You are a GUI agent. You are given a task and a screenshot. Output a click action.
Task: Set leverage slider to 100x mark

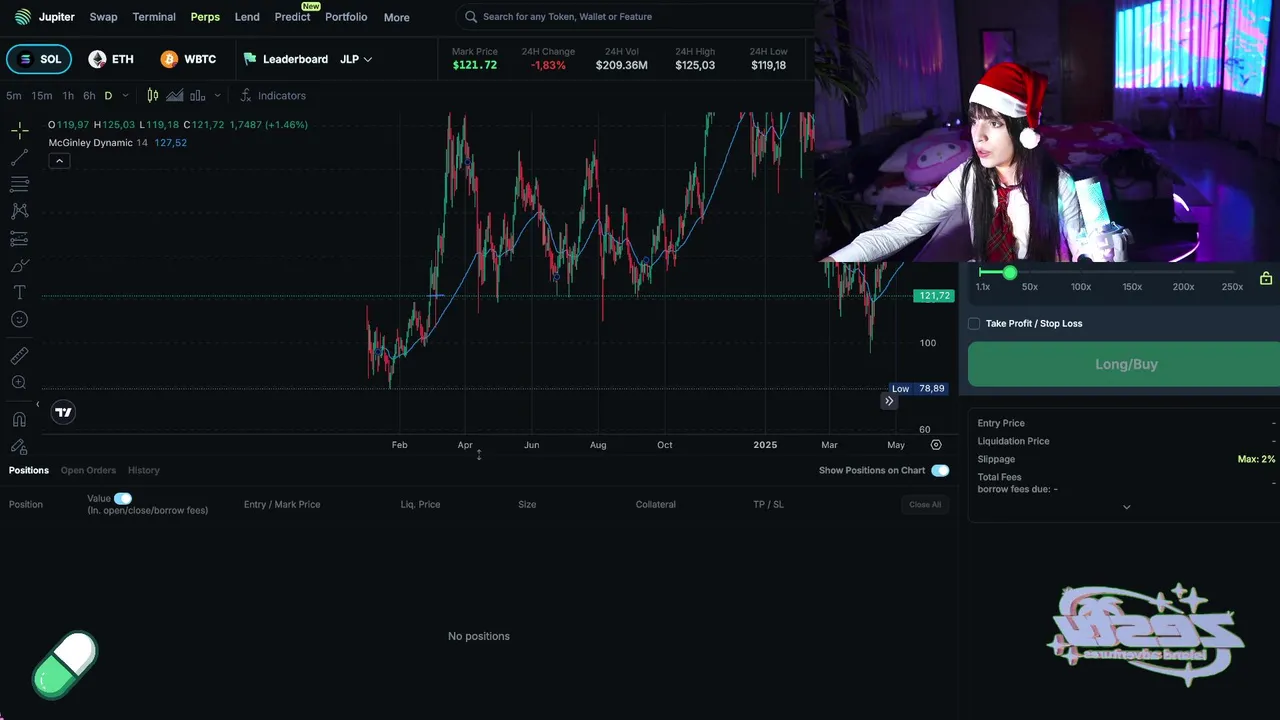click(x=1081, y=287)
